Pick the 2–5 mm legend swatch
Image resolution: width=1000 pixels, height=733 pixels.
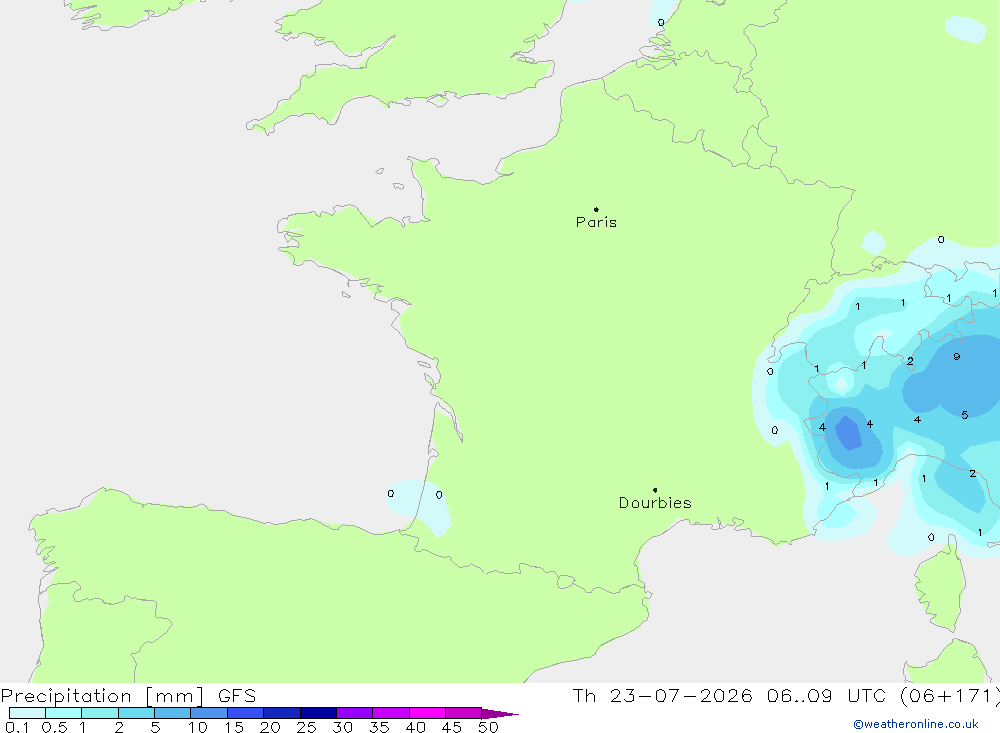136,713
